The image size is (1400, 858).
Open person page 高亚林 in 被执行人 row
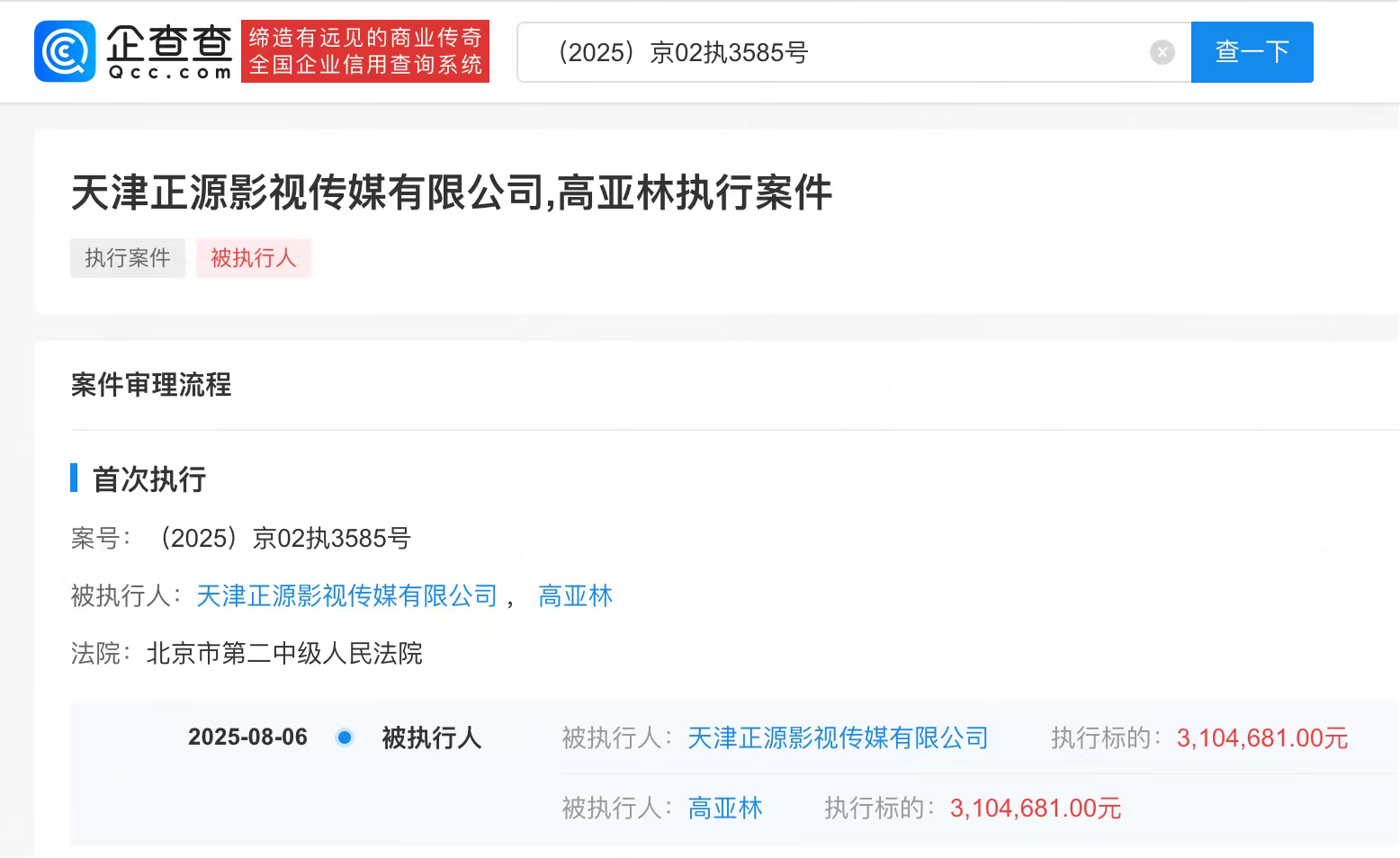pos(575,595)
